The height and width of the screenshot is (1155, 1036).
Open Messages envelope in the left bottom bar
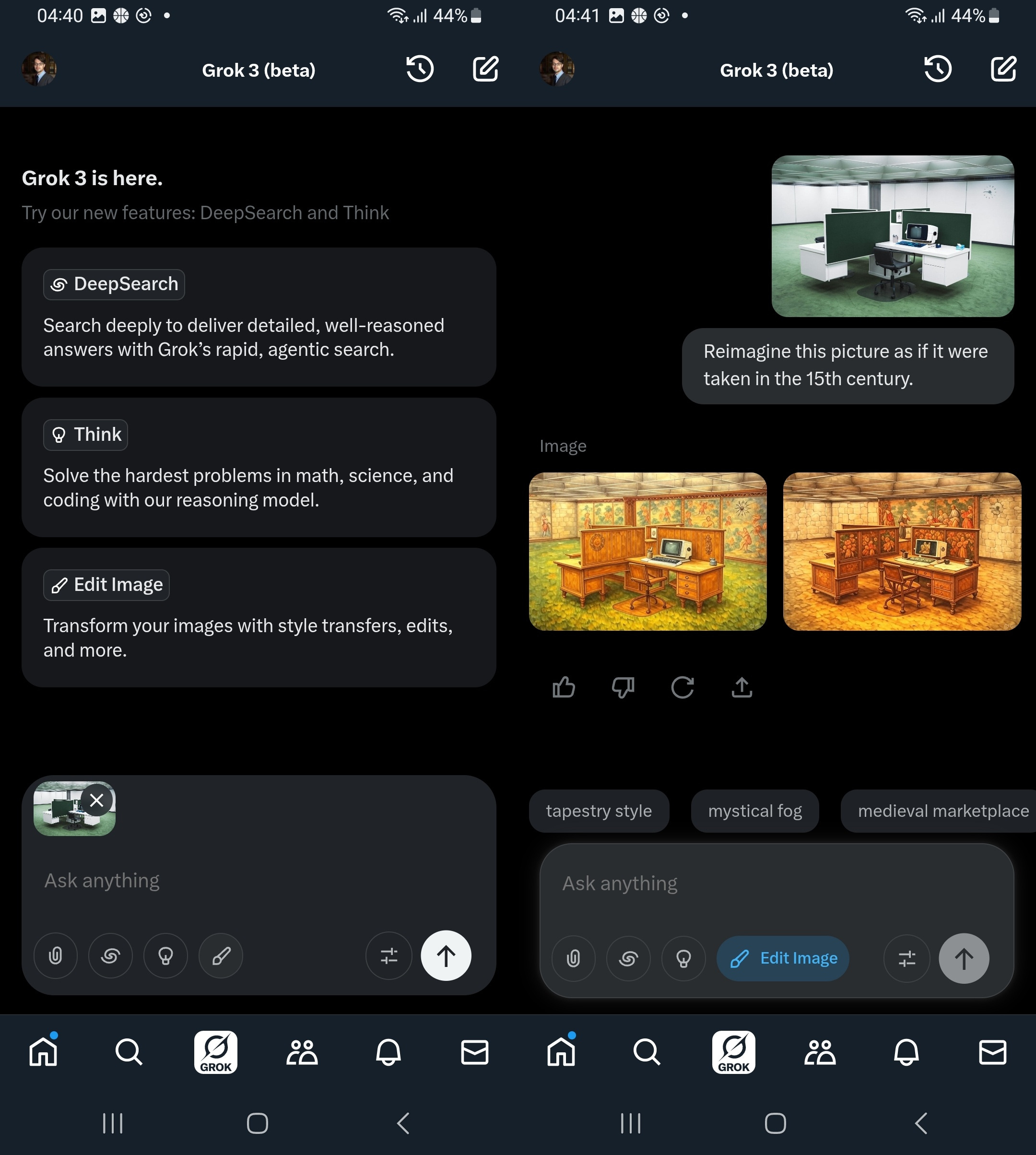[x=475, y=1051]
